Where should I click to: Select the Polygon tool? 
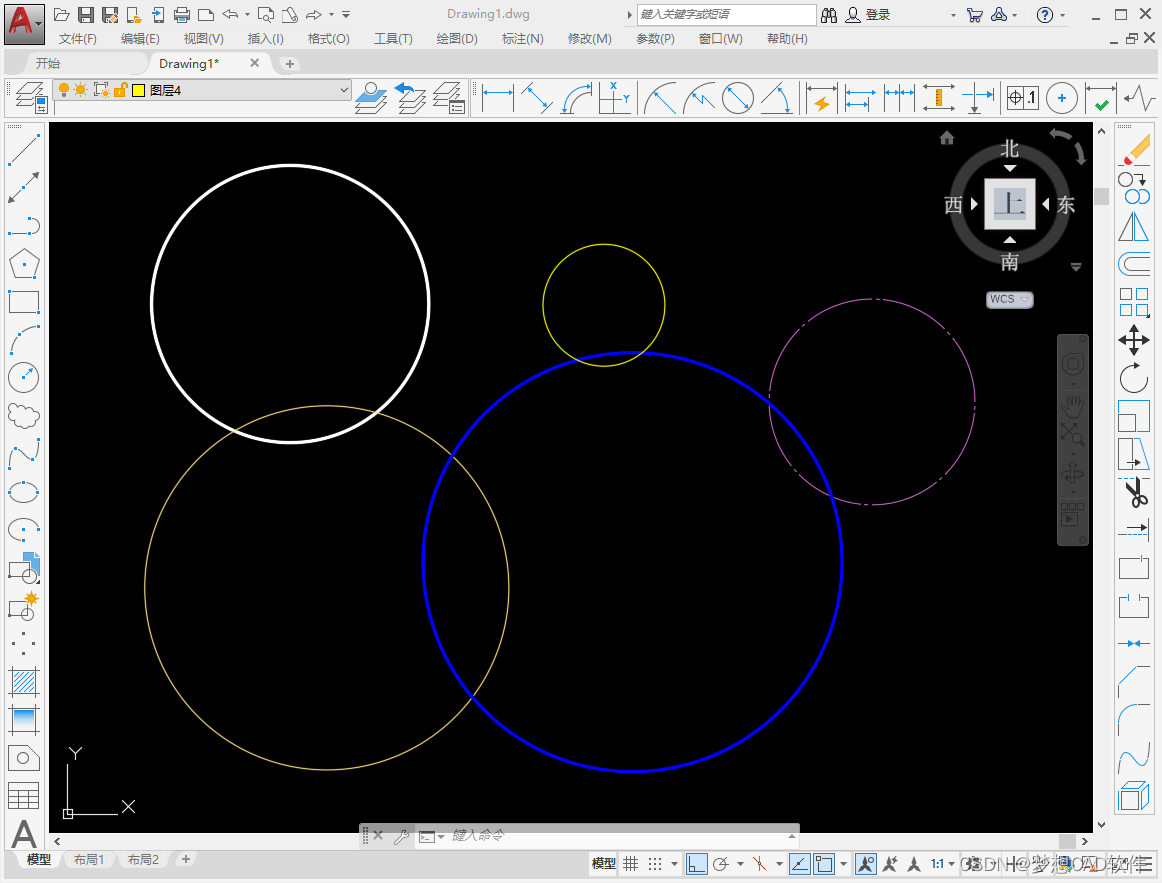[24, 264]
